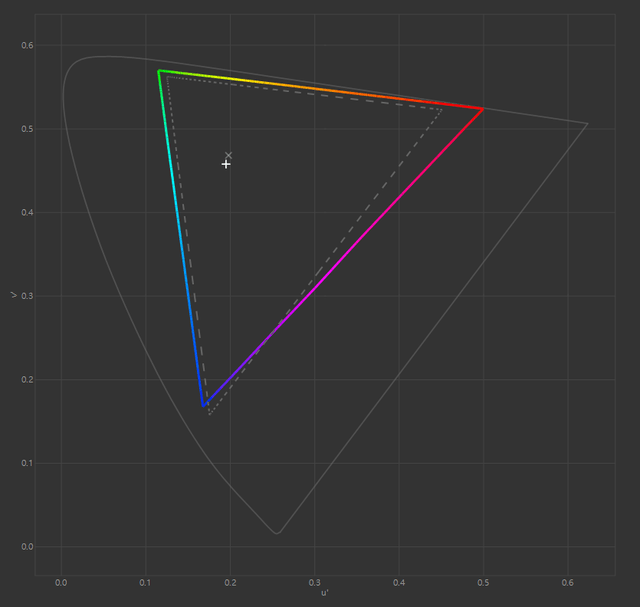This screenshot has height=607, width=640.
Task: Click the gray x marker above the plus
Action: 229,155
